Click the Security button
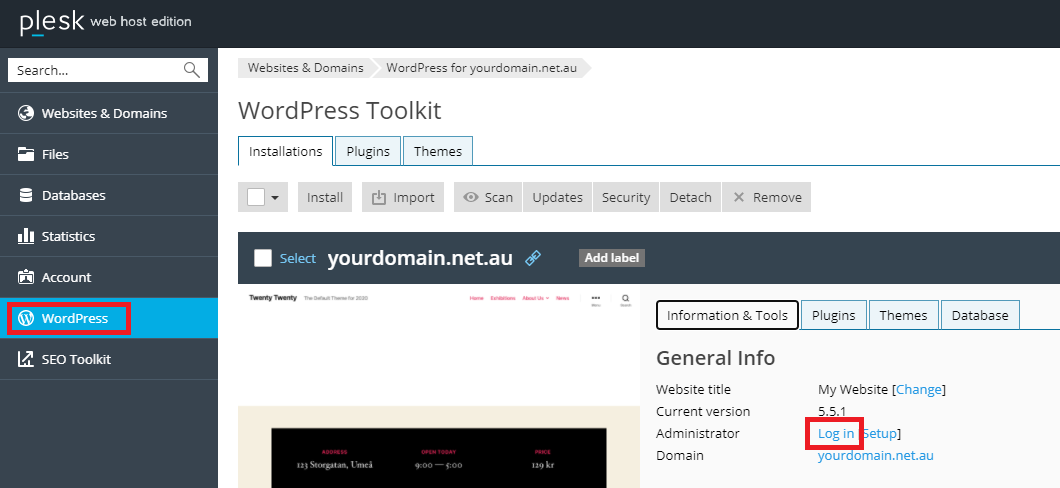The height and width of the screenshot is (488, 1060). [x=626, y=197]
